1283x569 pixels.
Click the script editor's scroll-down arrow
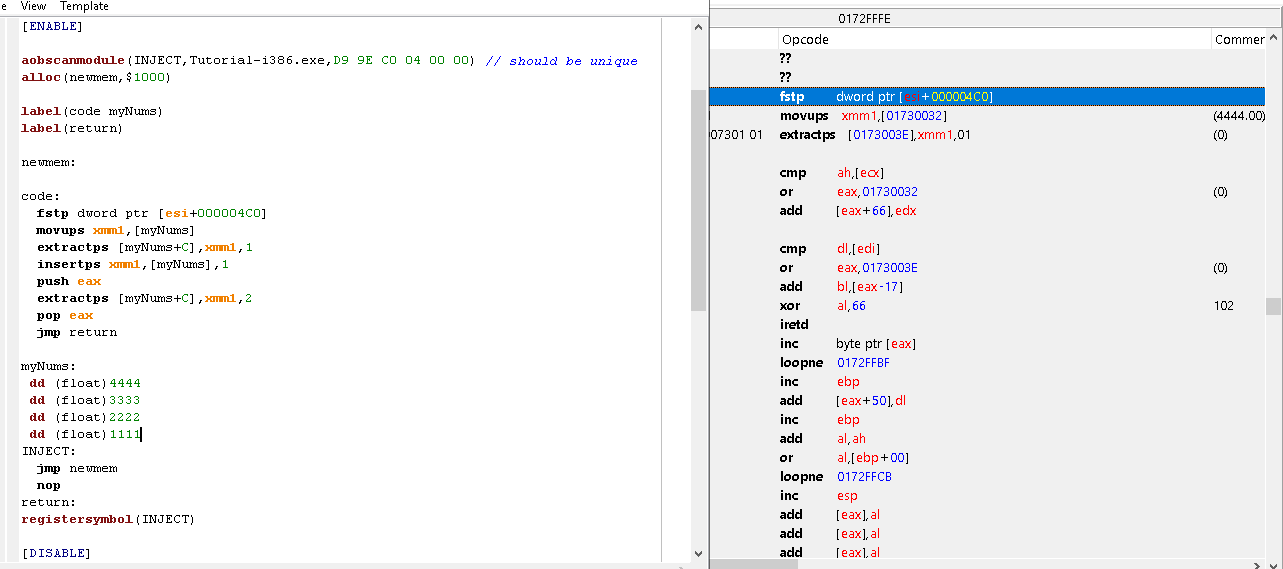[698, 552]
